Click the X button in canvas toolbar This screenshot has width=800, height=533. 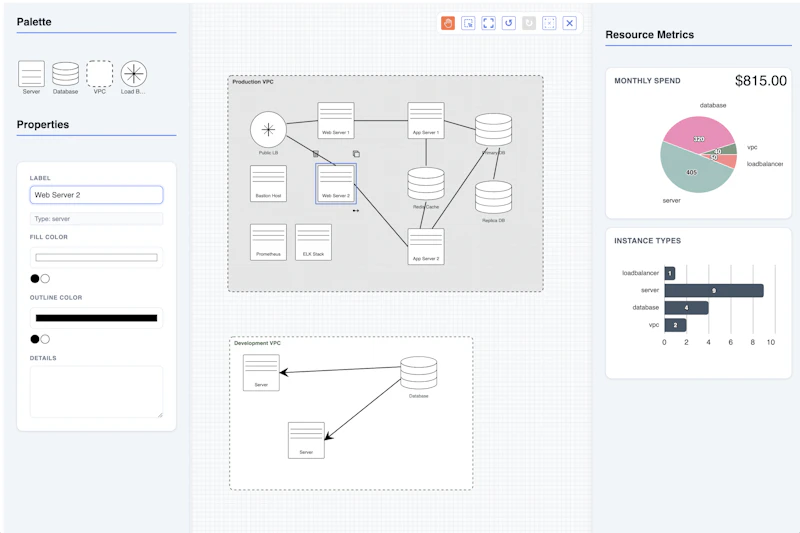(569, 23)
